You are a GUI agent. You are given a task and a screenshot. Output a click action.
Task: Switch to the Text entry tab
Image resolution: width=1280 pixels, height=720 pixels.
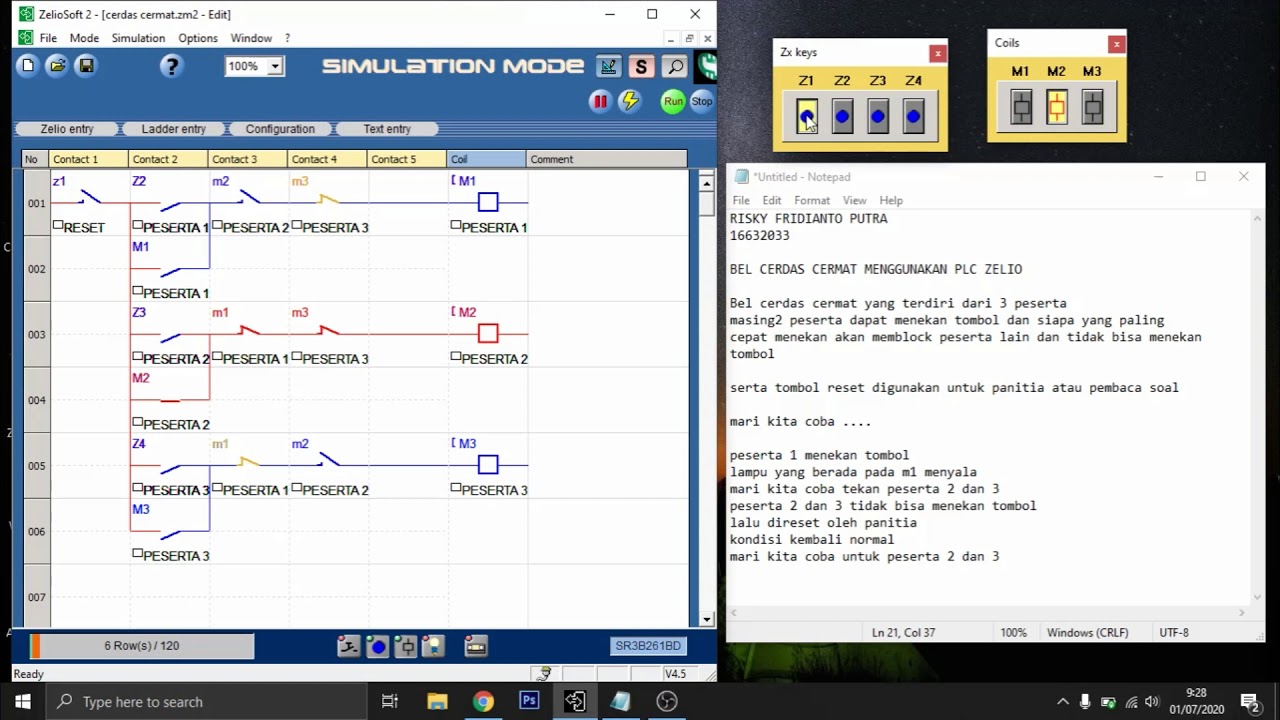(x=387, y=129)
